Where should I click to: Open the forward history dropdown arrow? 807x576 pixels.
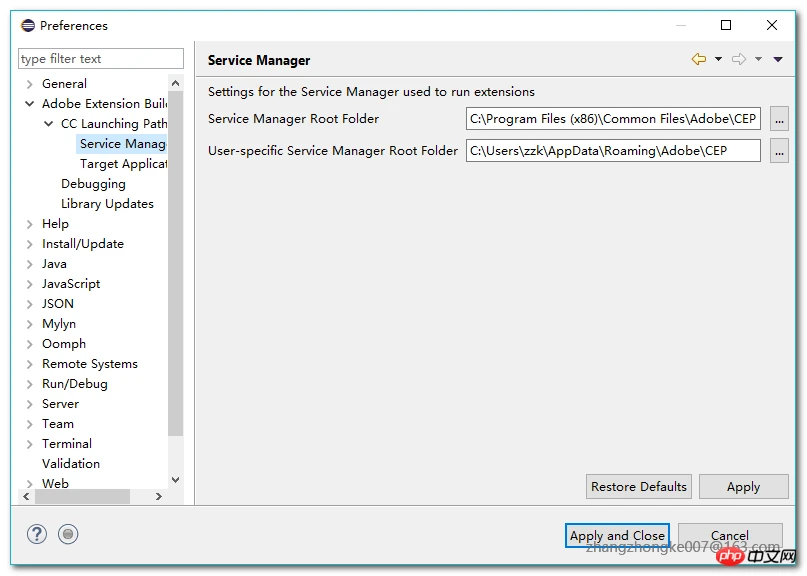pyautogui.click(x=758, y=59)
